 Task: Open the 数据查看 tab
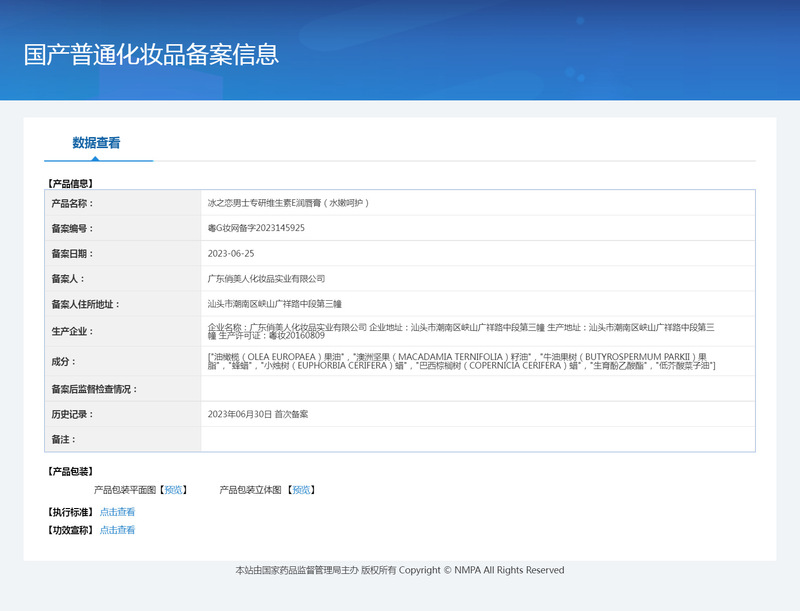click(96, 143)
